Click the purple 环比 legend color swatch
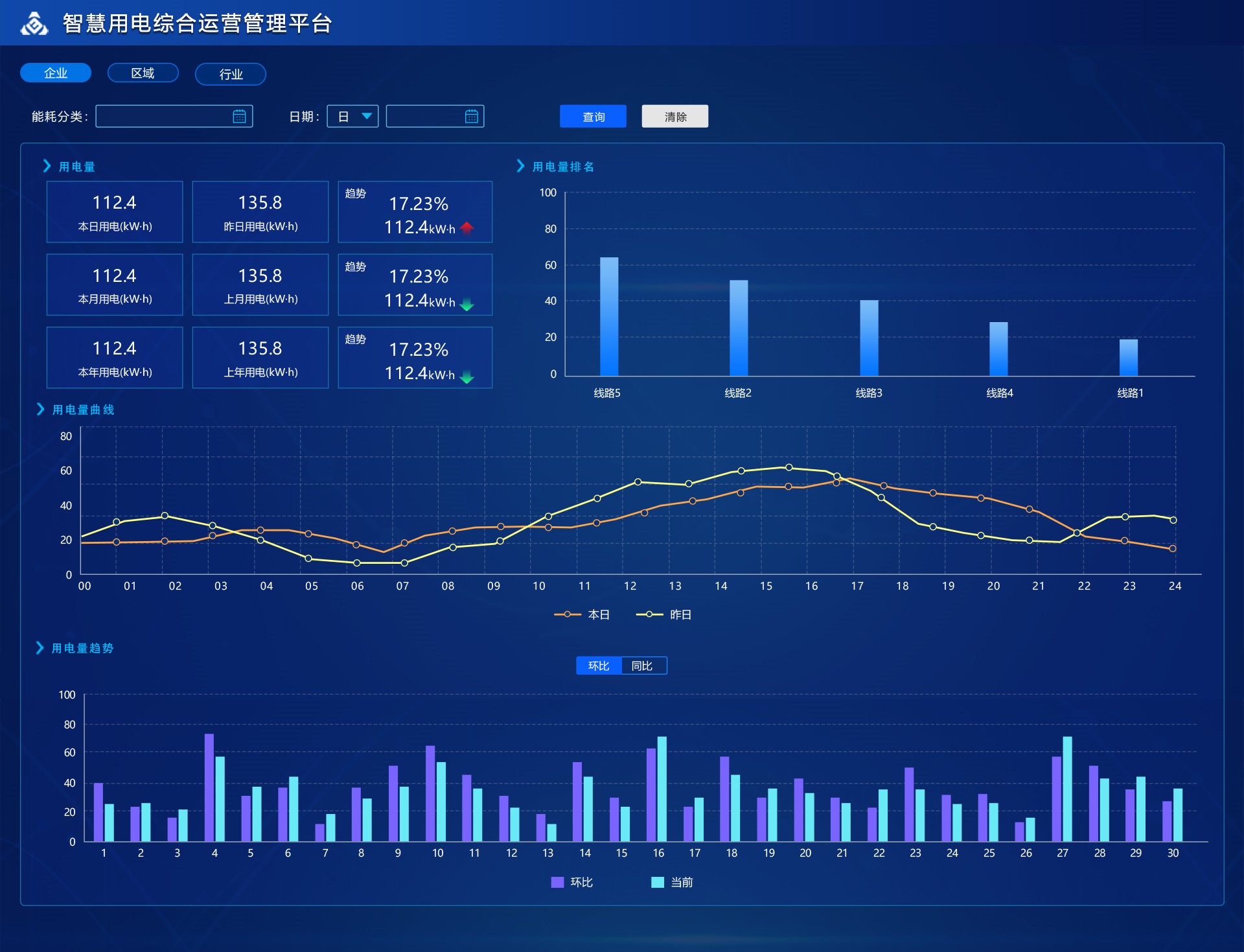The image size is (1244, 952). point(557,882)
